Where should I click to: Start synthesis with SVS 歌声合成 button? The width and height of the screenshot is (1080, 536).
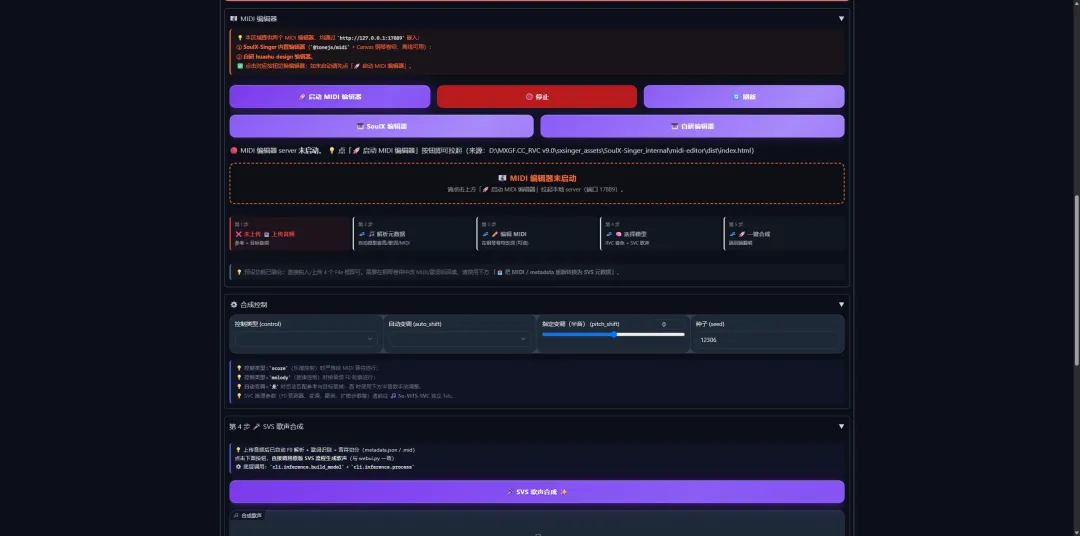(537, 492)
